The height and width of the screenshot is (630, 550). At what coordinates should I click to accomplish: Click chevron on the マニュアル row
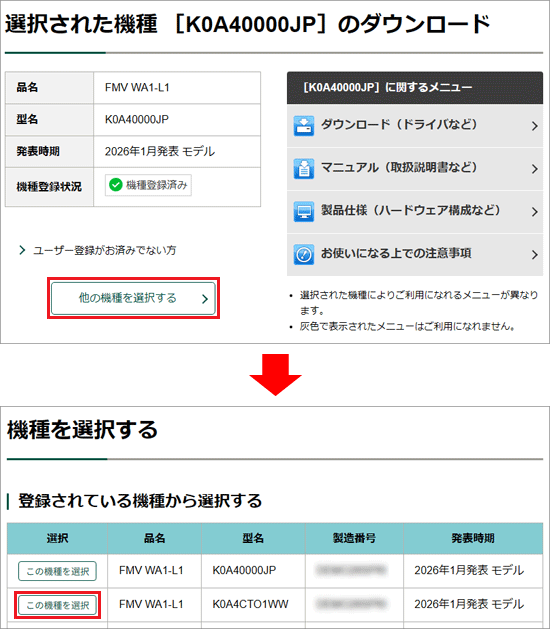tap(534, 169)
